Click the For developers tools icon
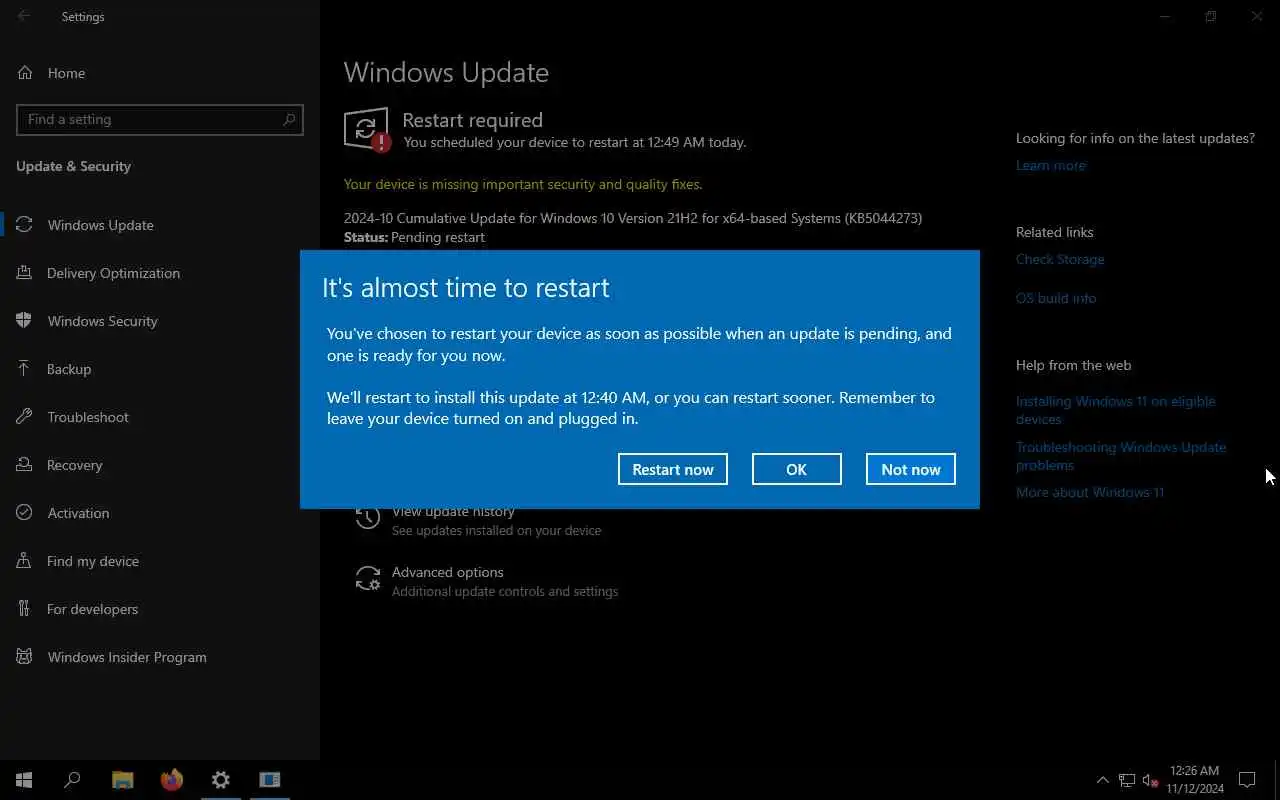The image size is (1280, 800). [x=25, y=609]
